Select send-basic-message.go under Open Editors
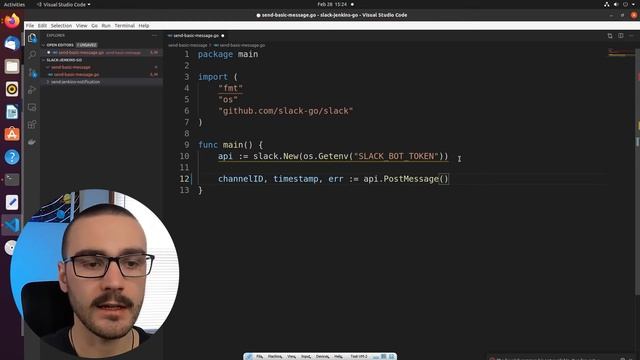Viewport: 640px width, 360px height. 102,53
